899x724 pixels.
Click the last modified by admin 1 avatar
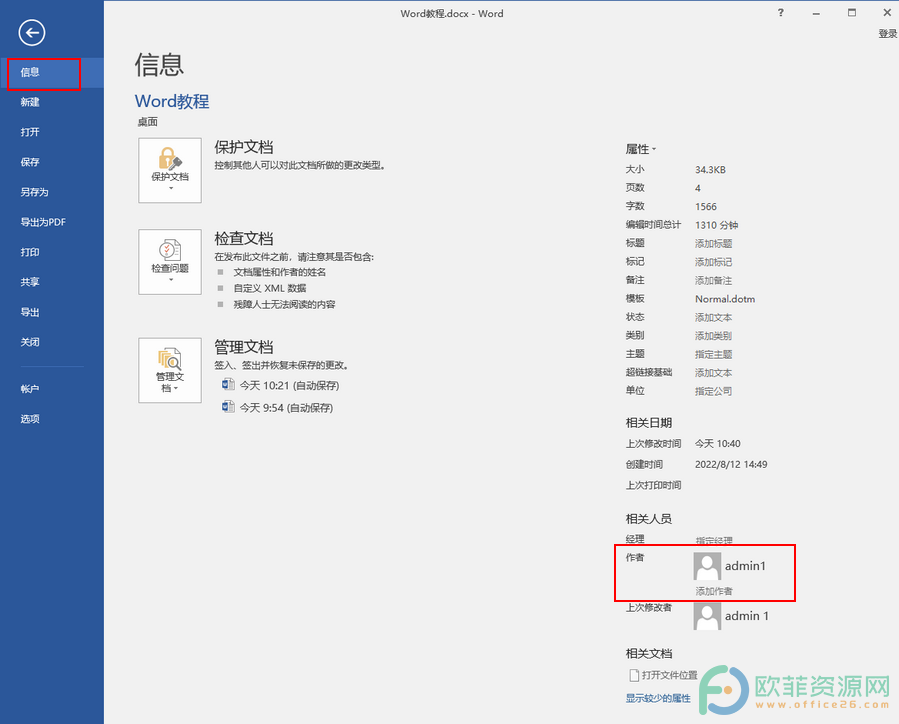707,616
